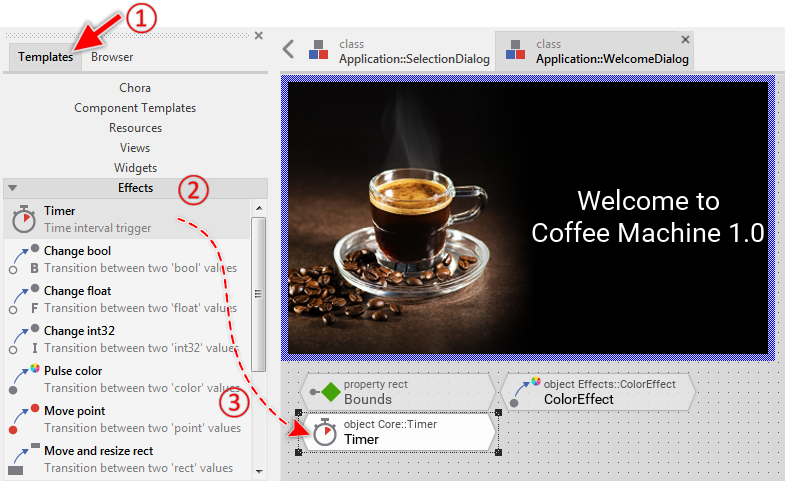Expand the Component Templates category
This screenshot has width=785, height=481.
click(x=135, y=108)
